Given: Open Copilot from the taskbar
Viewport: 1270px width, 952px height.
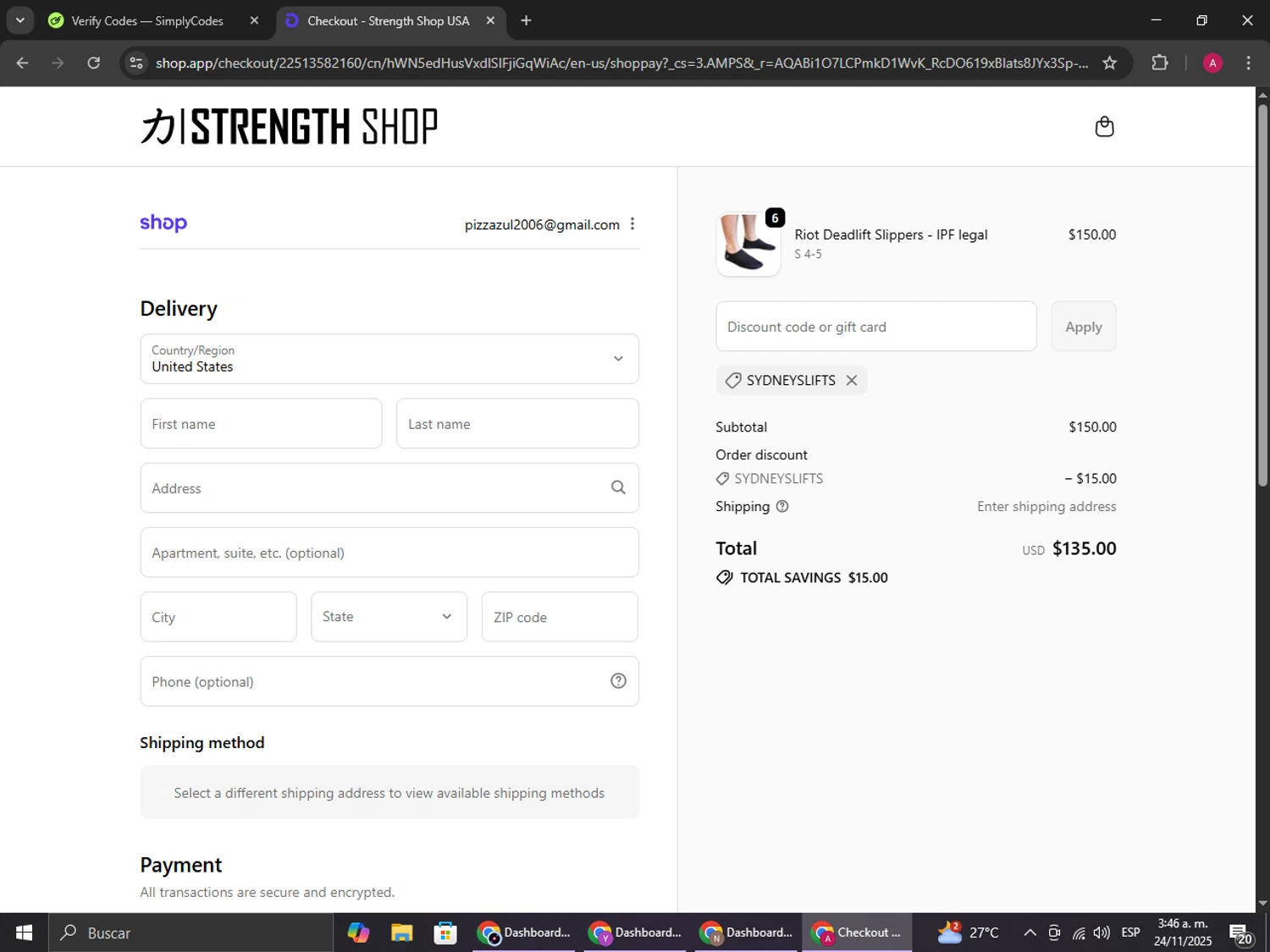Looking at the screenshot, I should 358,933.
